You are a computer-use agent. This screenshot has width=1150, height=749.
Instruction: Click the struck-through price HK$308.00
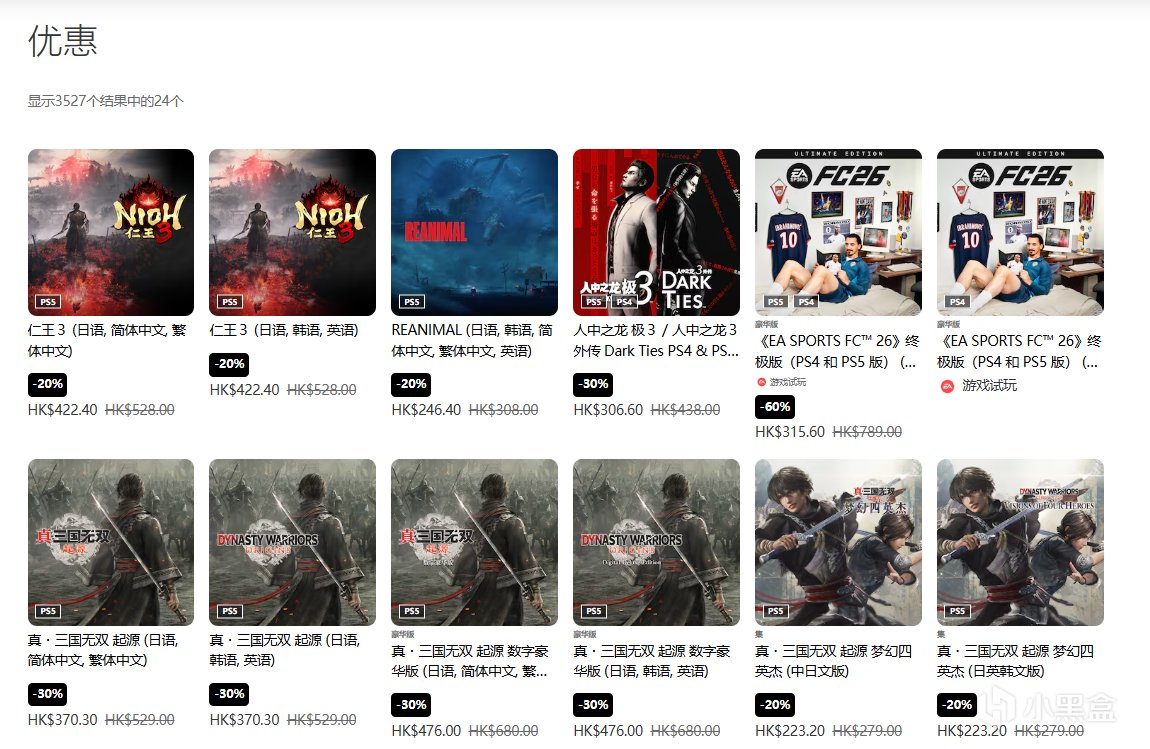click(503, 410)
